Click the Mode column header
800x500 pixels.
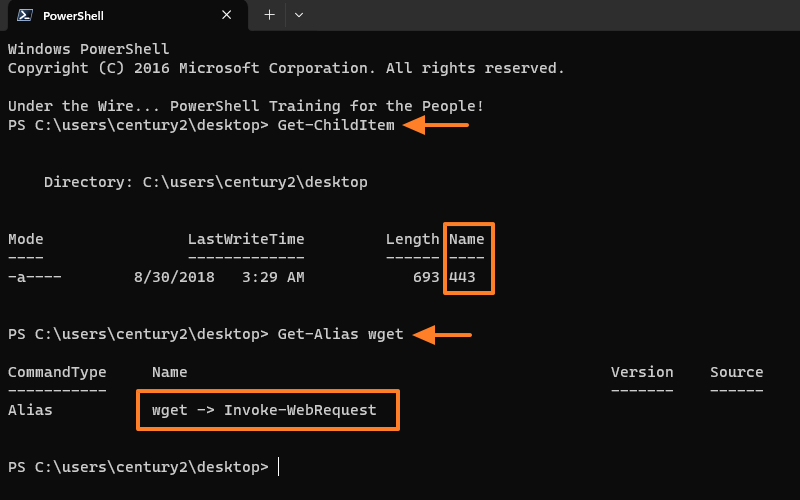click(26, 240)
